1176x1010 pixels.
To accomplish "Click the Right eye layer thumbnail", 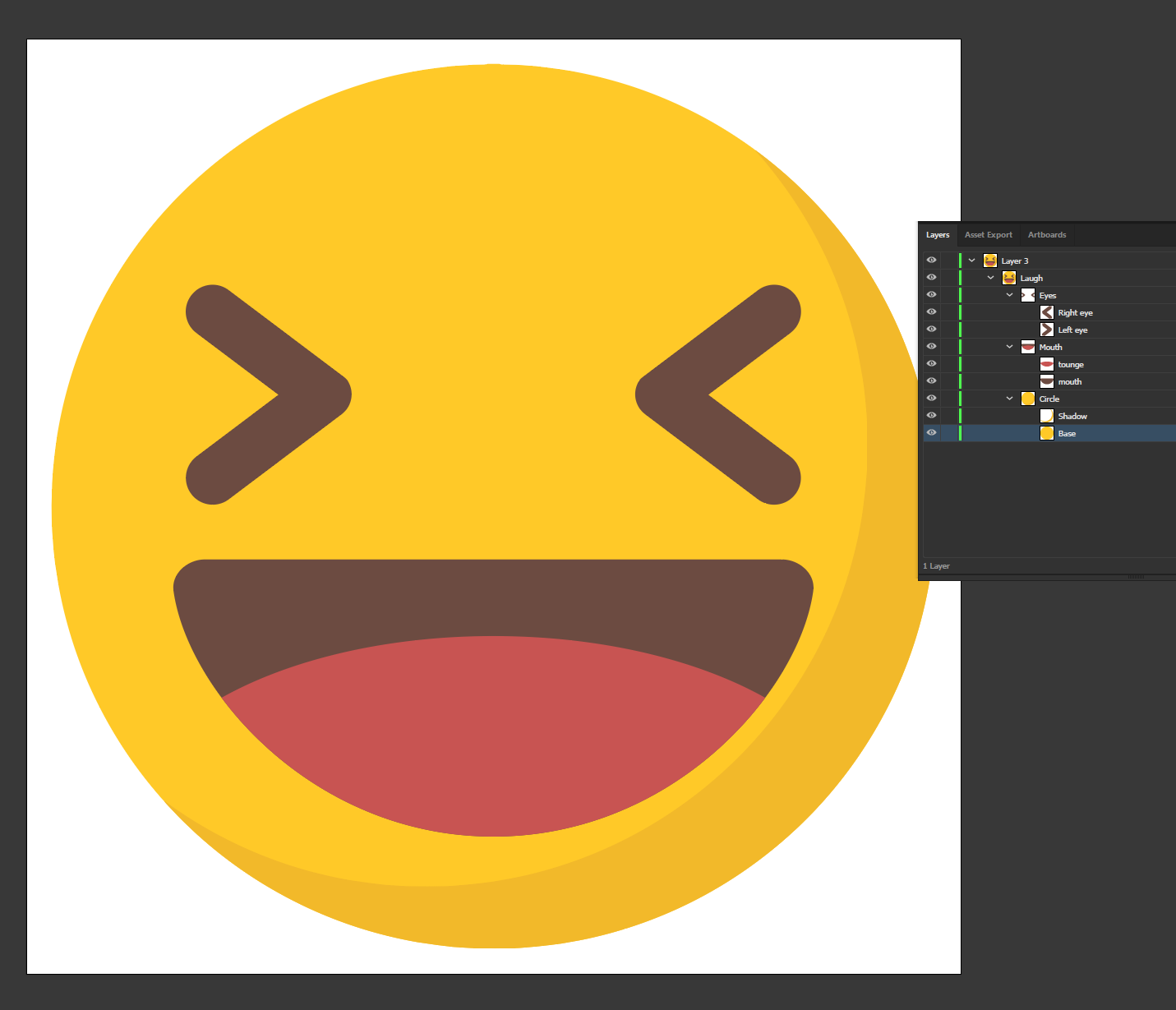I will coord(1047,312).
